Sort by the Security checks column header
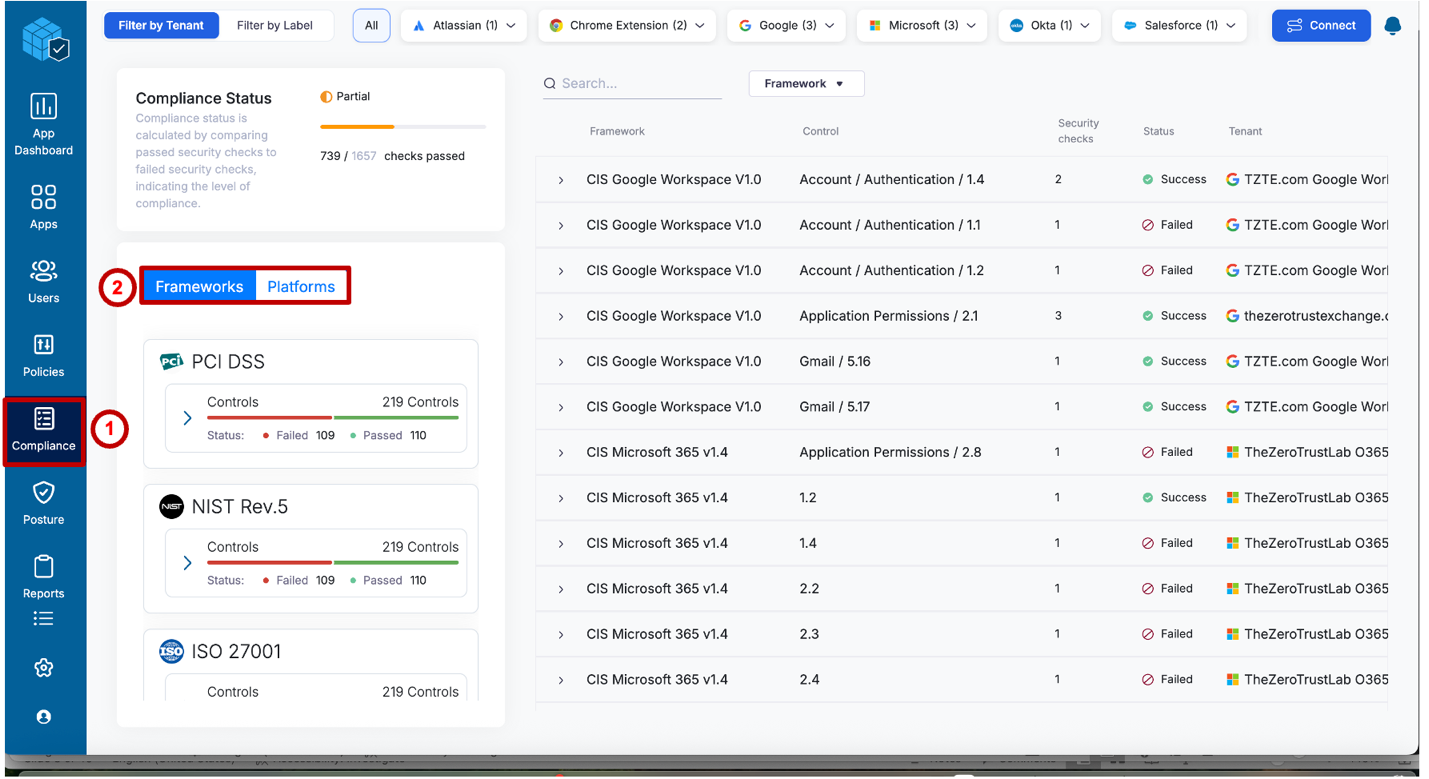1429x779 pixels. pos(1078,131)
